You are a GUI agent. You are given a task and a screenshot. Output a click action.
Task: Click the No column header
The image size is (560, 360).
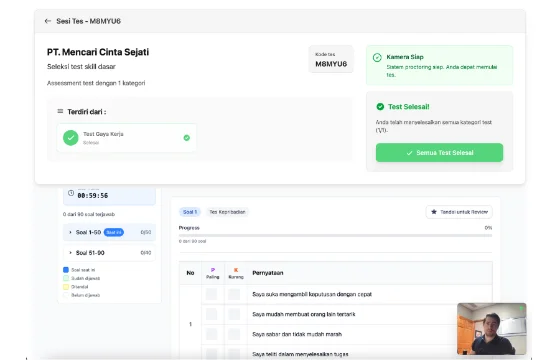pyautogui.click(x=190, y=273)
